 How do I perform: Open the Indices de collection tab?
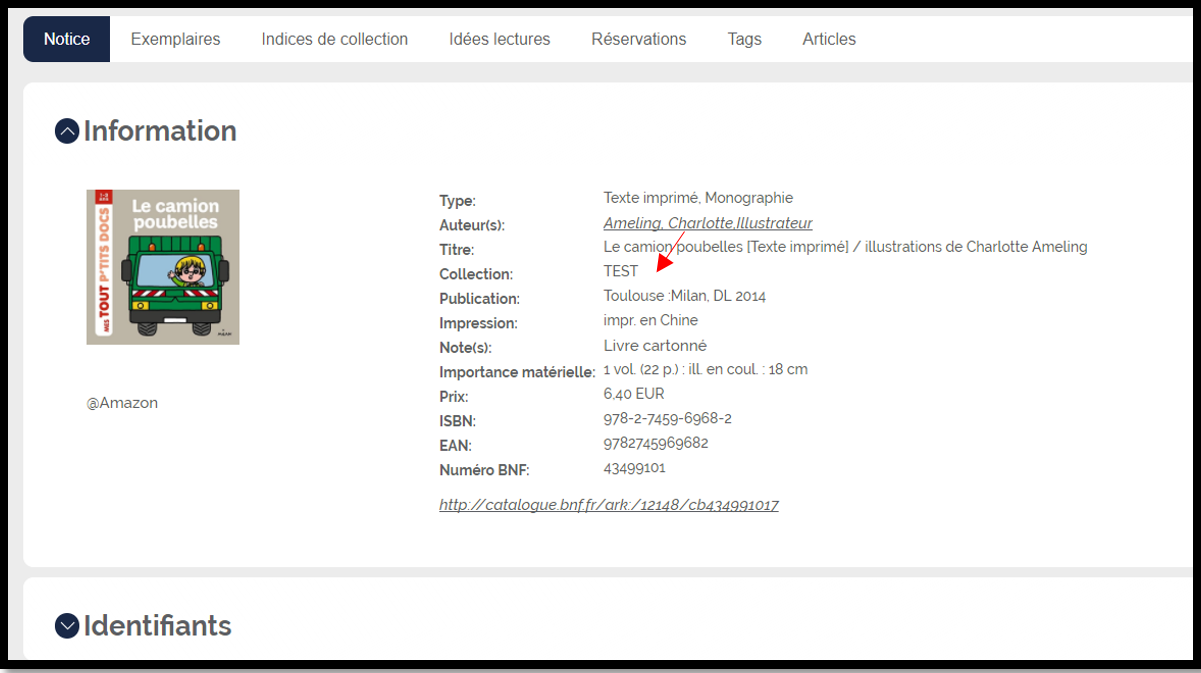point(335,39)
